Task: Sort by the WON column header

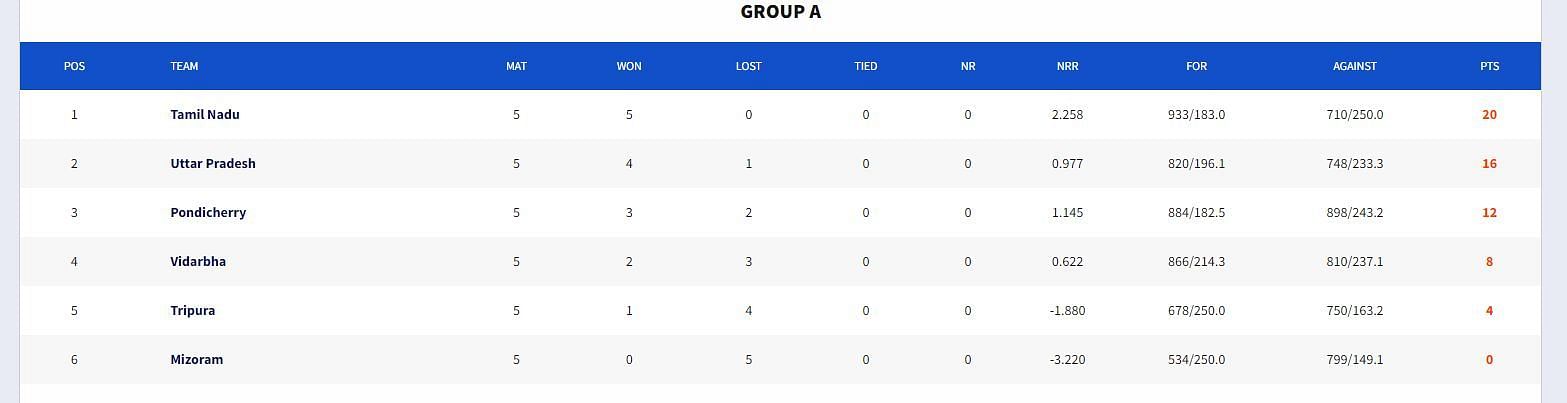Action: point(629,66)
